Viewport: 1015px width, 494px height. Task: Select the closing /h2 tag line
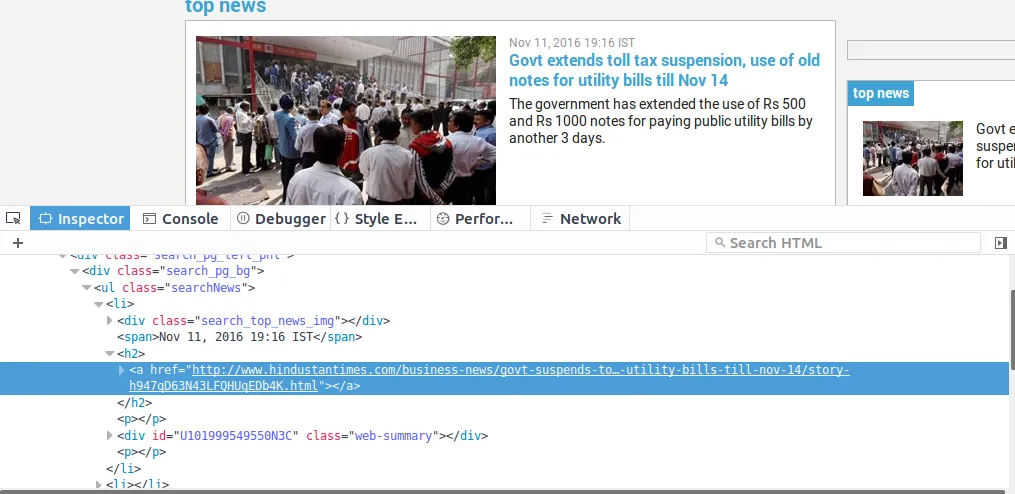tap(135, 403)
